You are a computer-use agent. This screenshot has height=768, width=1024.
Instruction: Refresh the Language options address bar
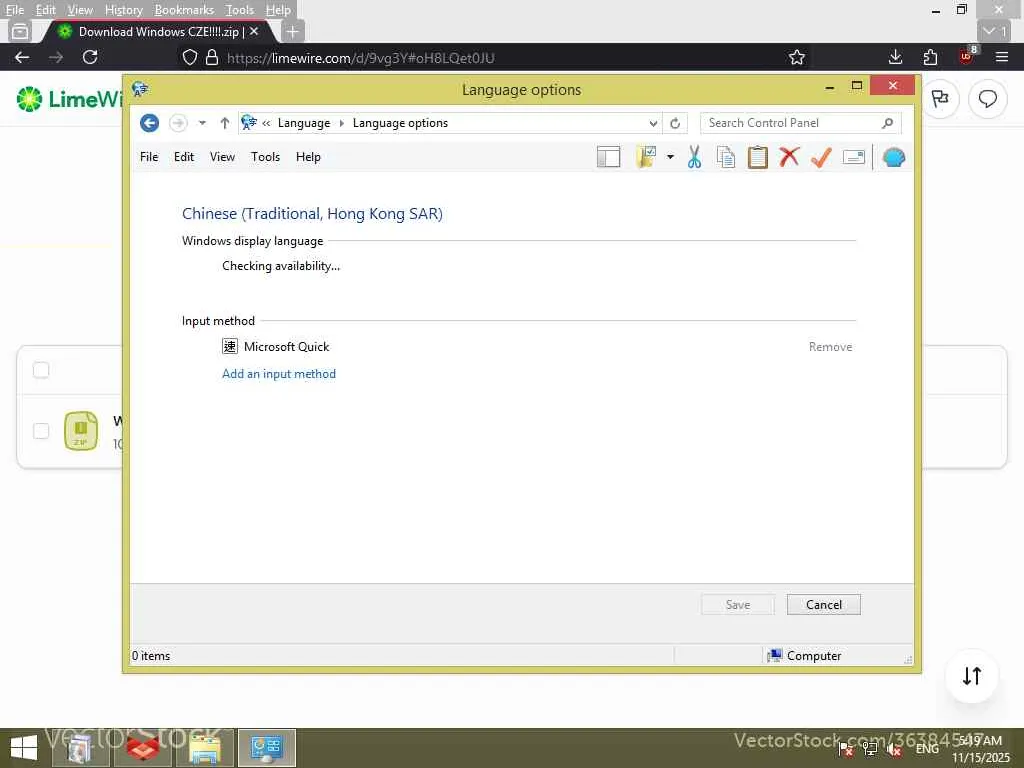point(675,123)
